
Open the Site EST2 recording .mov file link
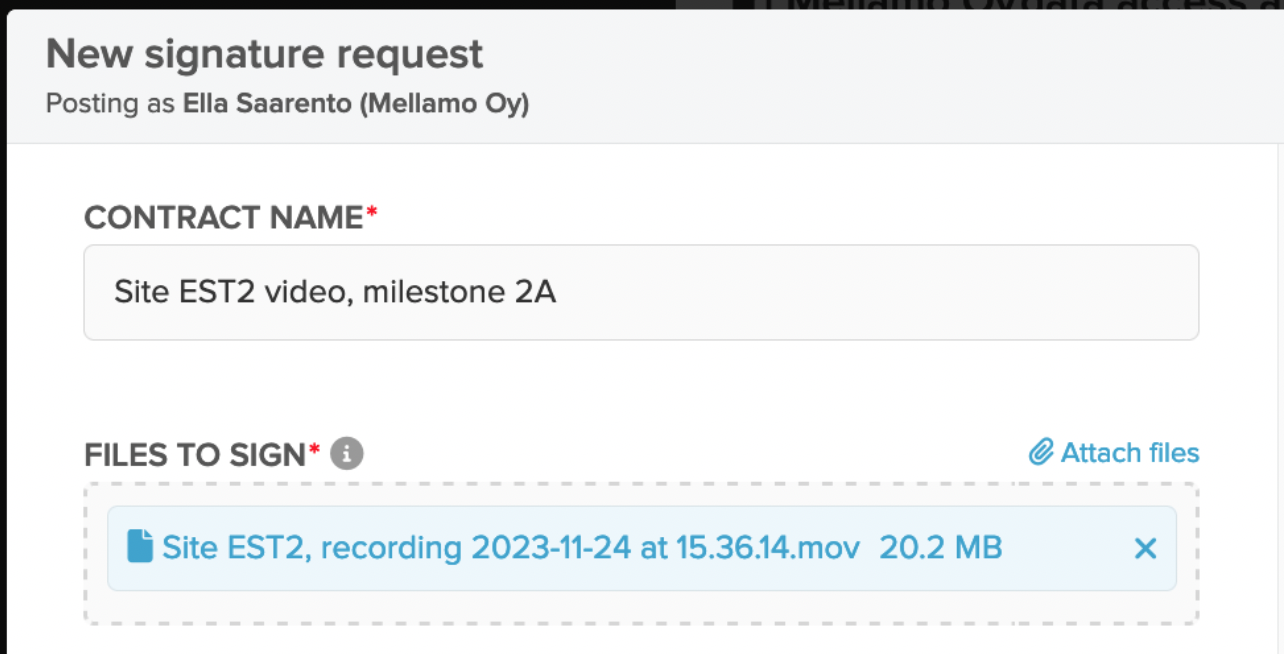(x=511, y=547)
